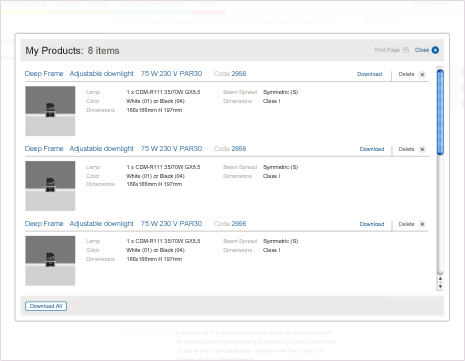The width and height of the screenshot is (465, 361).
Task: Open My Session on the background page
Action: click(x=430, y=4)
